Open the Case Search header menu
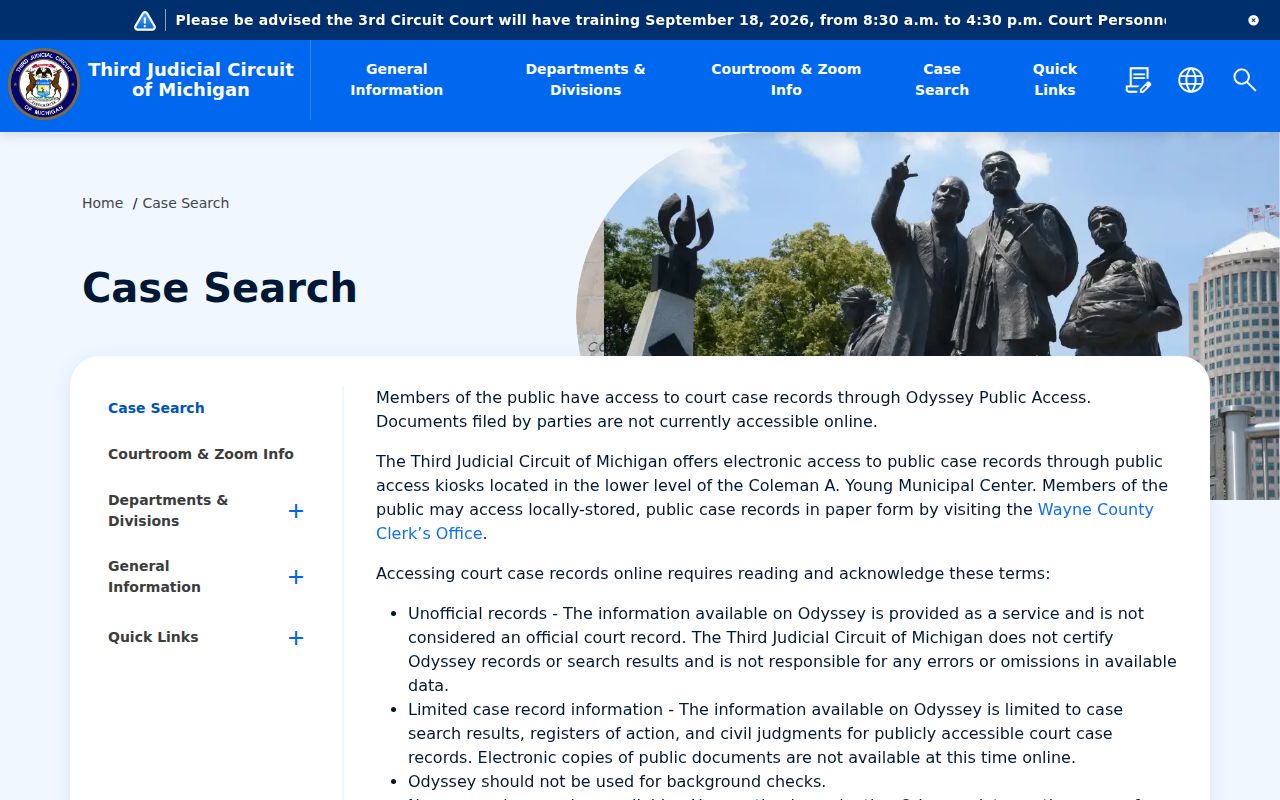Image resolution: width=1280 pixels, height=800 pixels. (942, 80)
